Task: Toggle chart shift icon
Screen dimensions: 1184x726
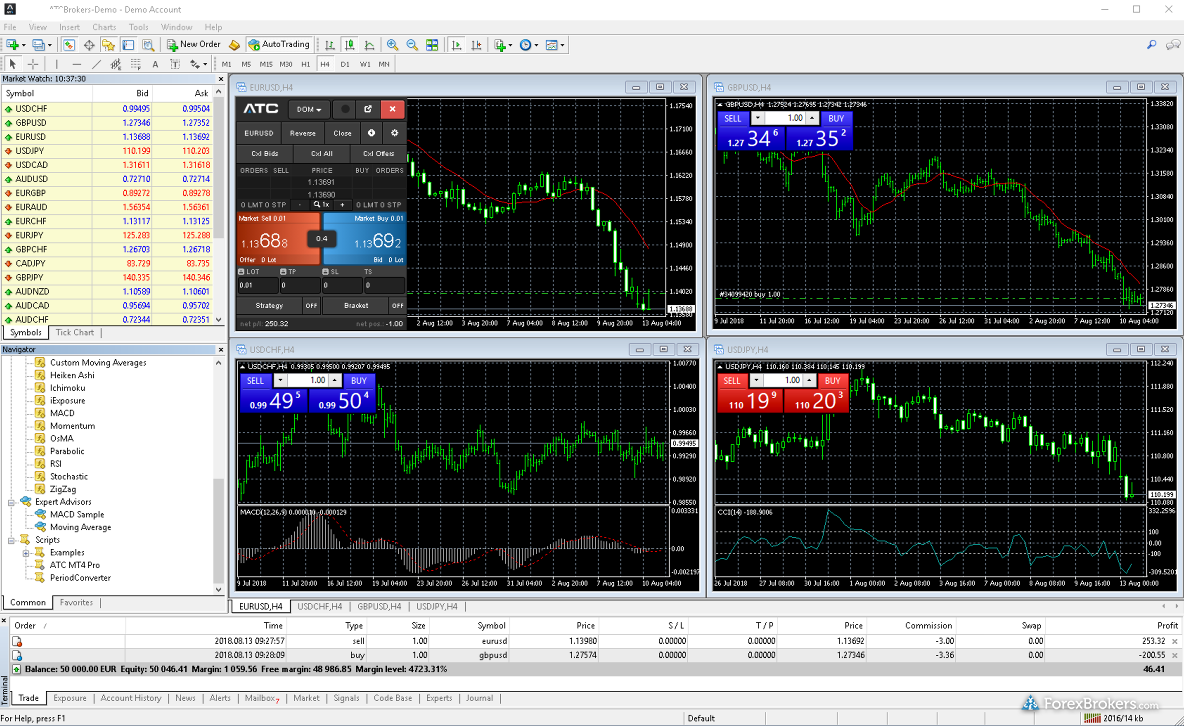Action: click(x=476, y=45)
